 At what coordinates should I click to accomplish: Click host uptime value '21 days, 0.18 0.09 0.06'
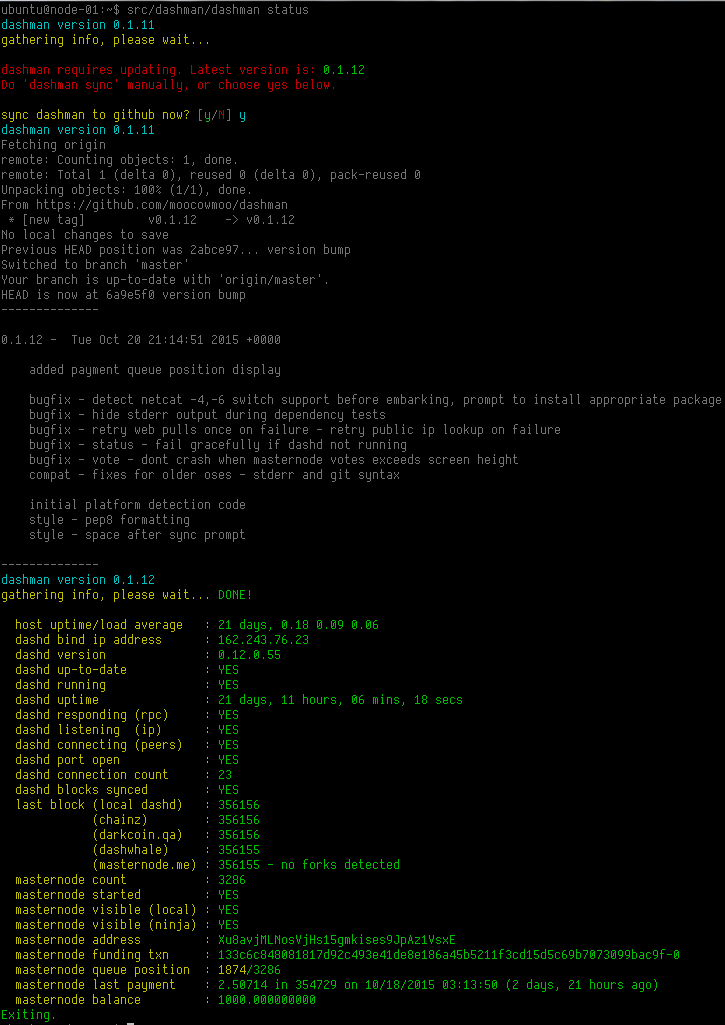coord(298,625)
